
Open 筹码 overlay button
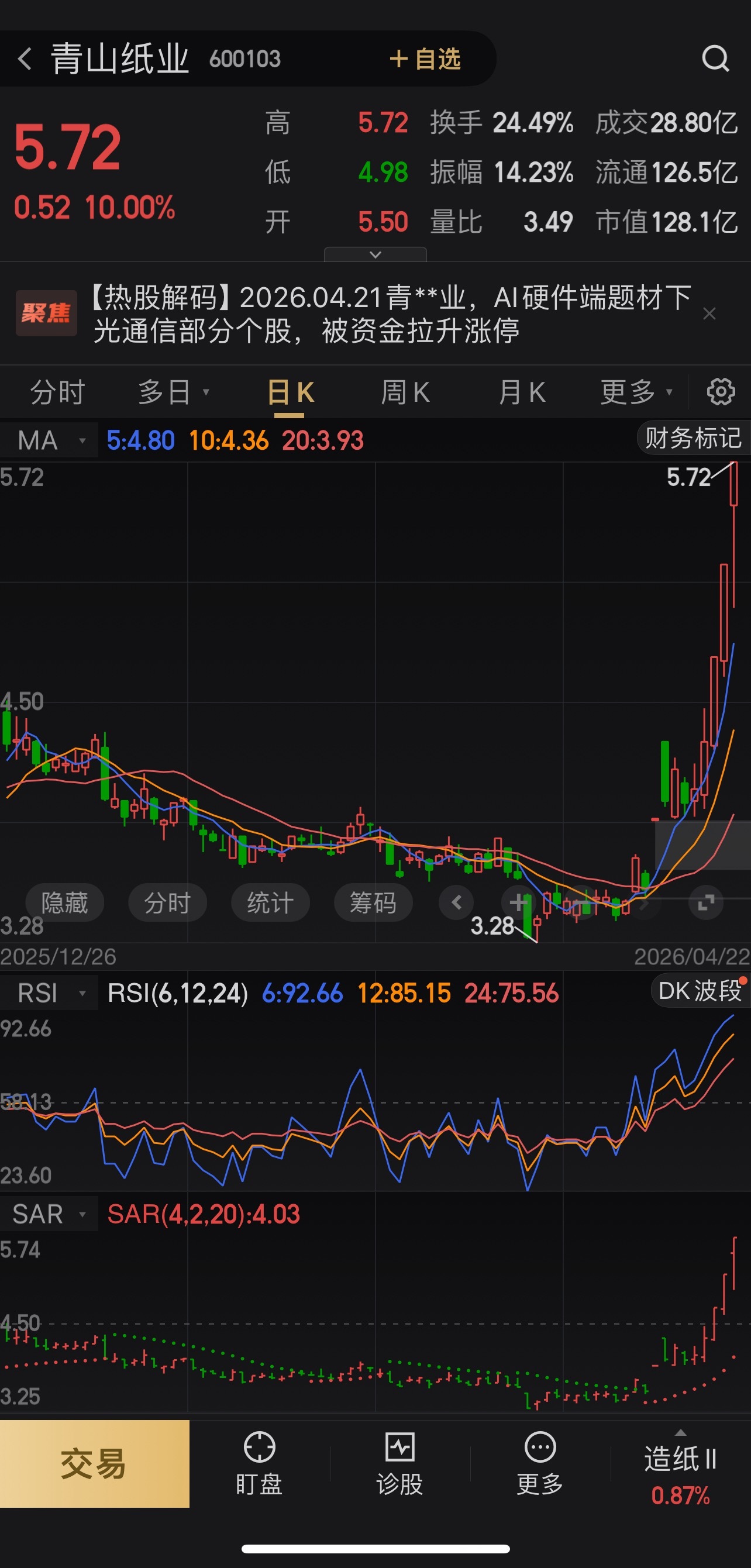[x=373, y=902]
